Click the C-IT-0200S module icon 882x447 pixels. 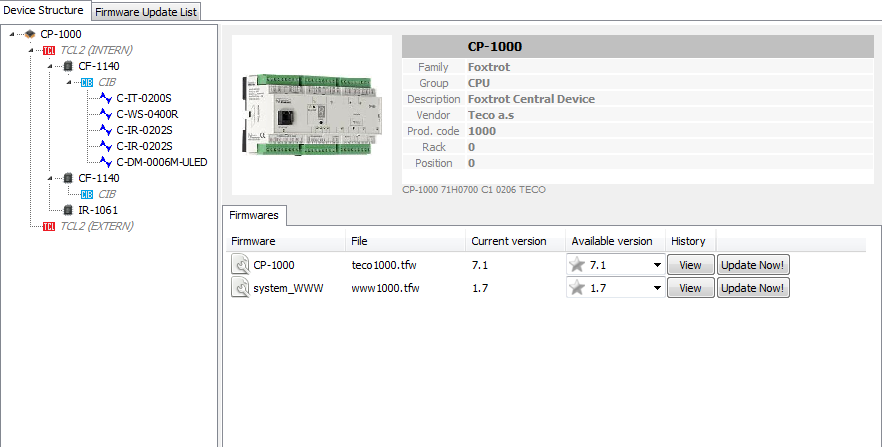click(106, 98)
